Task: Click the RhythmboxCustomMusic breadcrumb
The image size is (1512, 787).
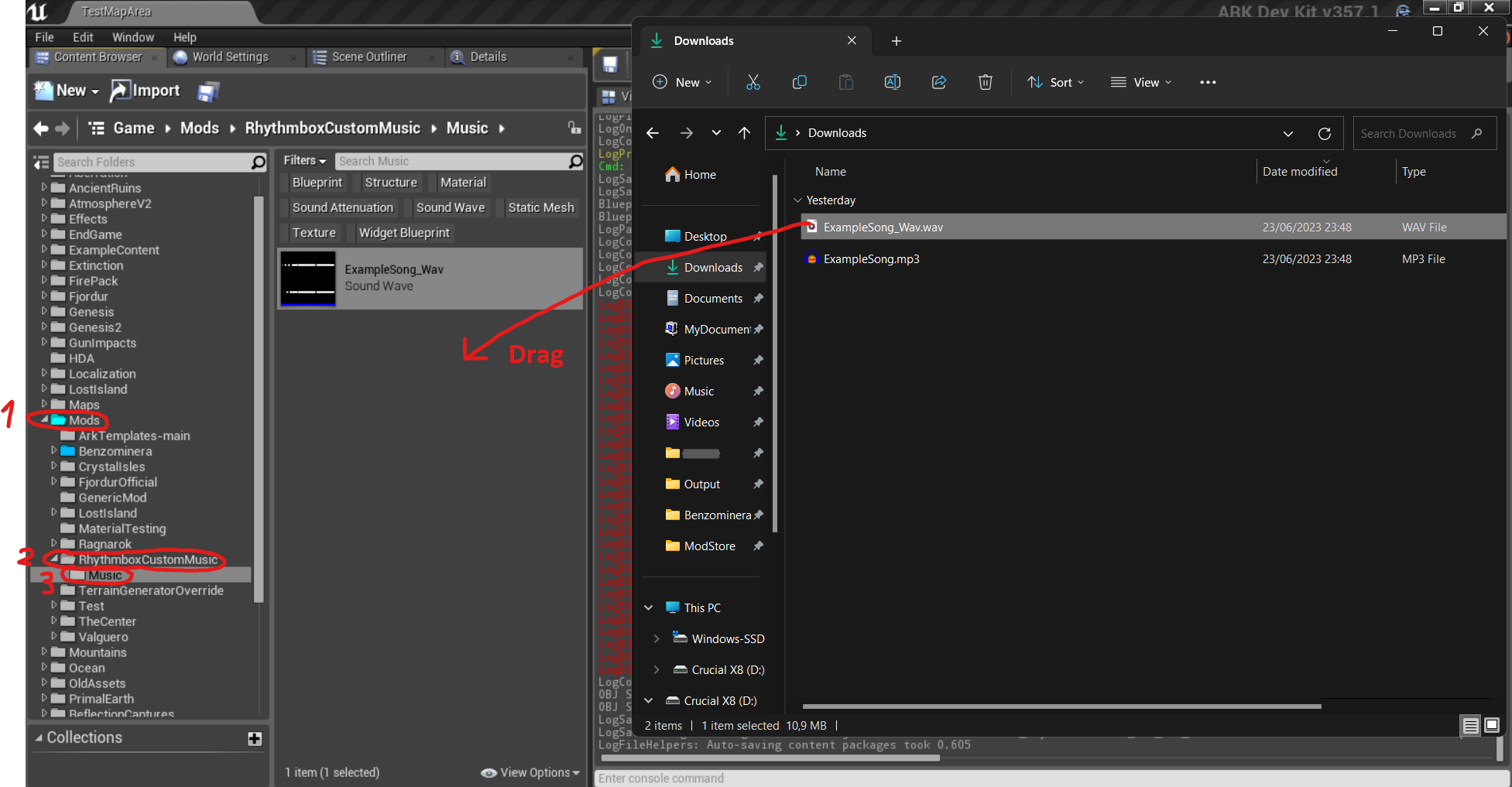Action: tap(333, 128)
